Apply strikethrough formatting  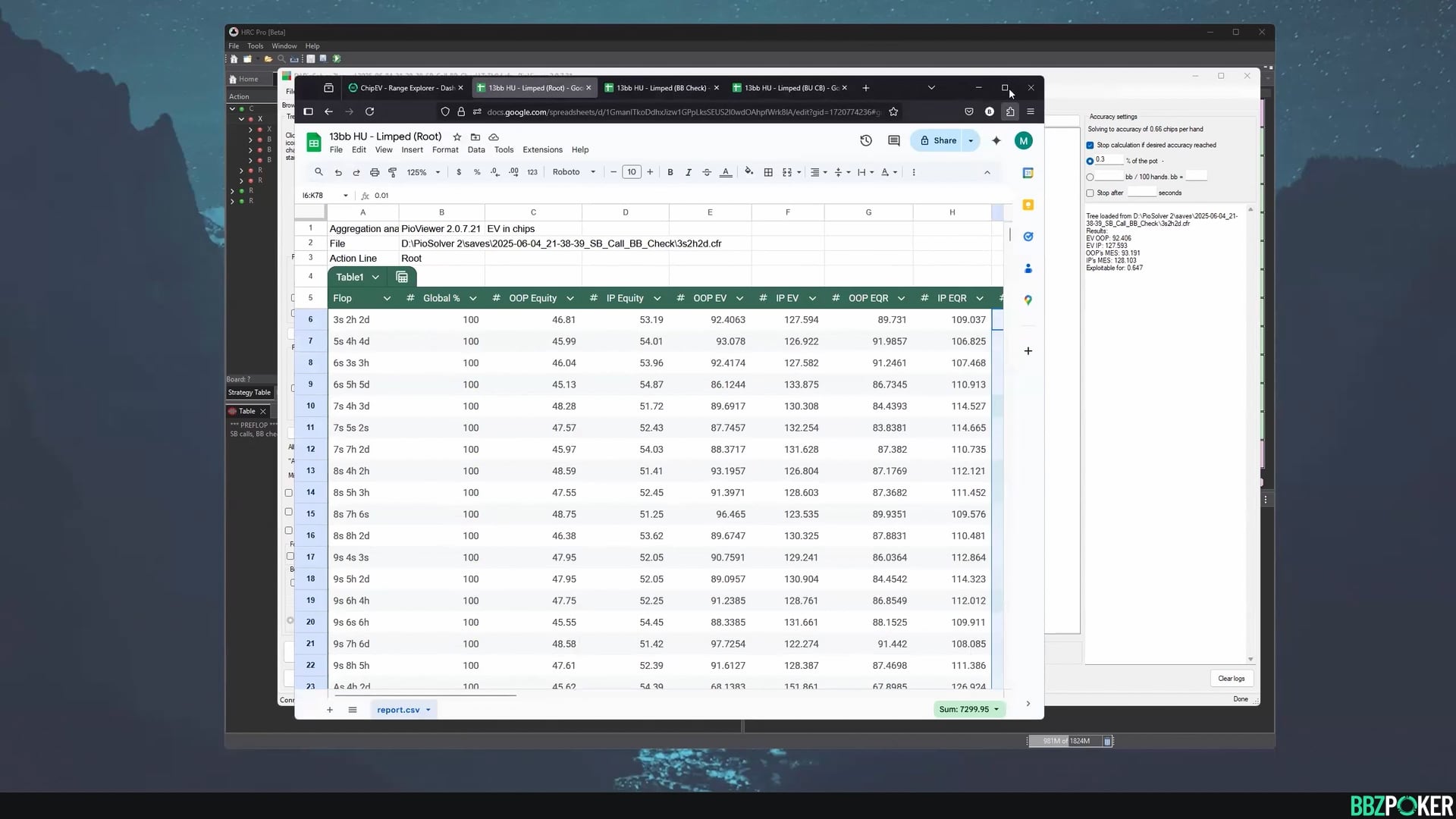point(707,172)
